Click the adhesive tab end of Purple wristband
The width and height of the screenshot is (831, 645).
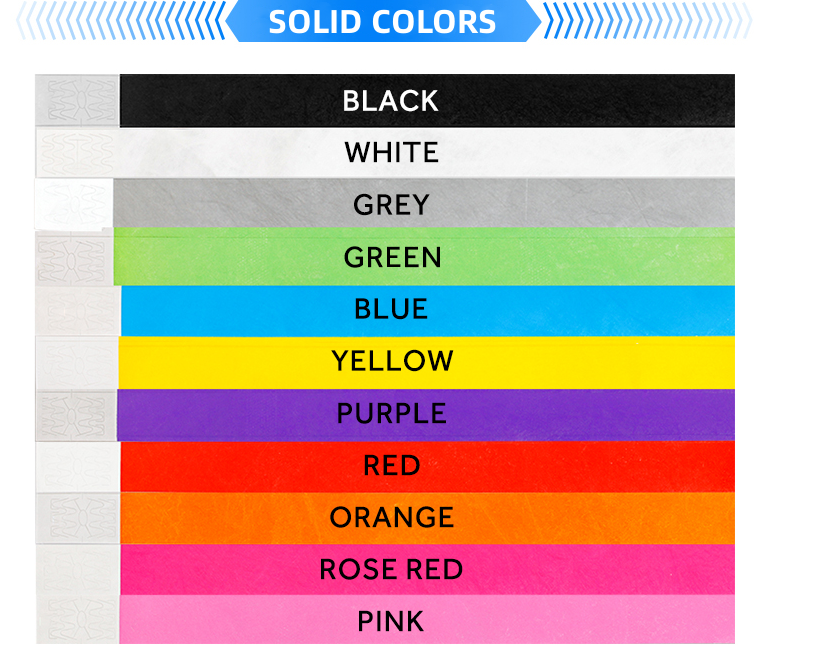[x=76, y=413]
